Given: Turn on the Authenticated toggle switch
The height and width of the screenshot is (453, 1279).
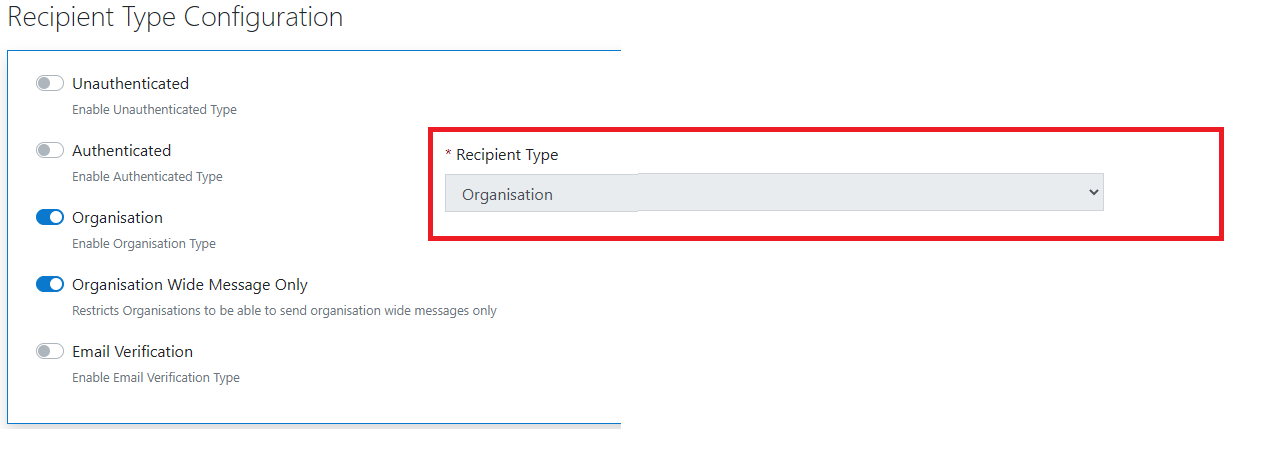Looking at the screenshot, I should pyautogui.click(x=50, y=150).
